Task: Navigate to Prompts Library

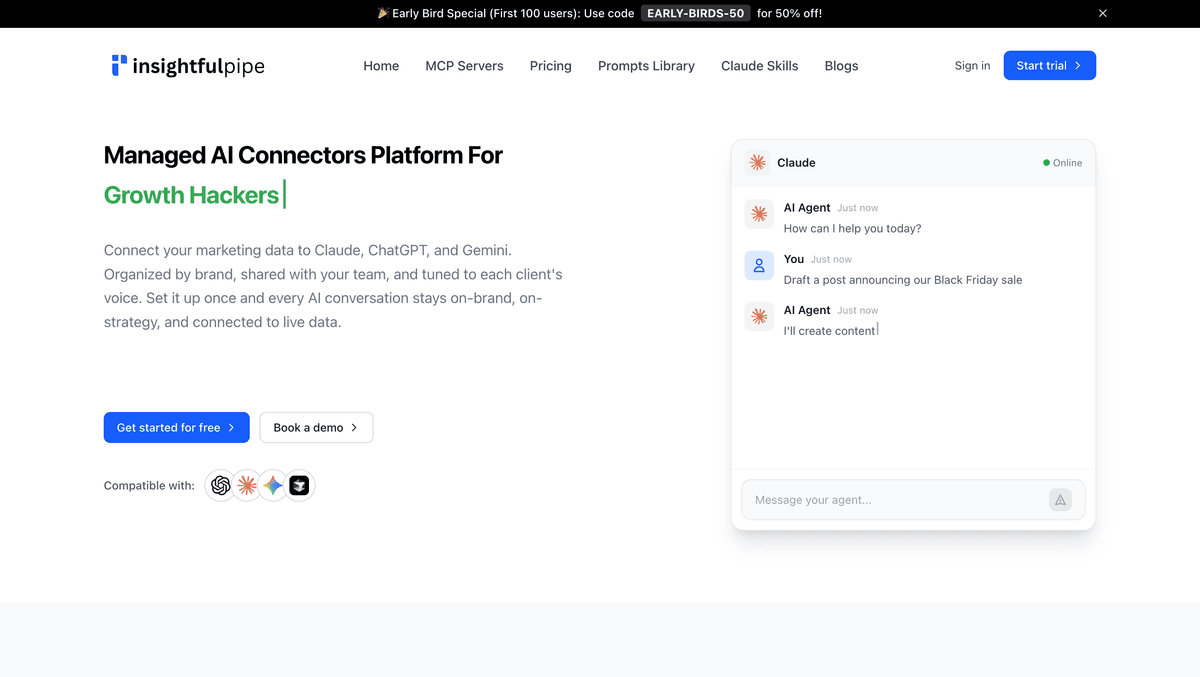Action: coord(646,65)
